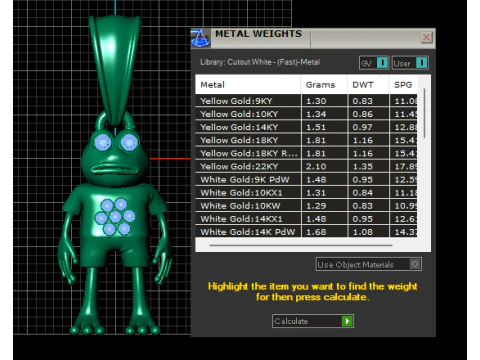Click the Metal Weights scale icon

tap(200, 38)
